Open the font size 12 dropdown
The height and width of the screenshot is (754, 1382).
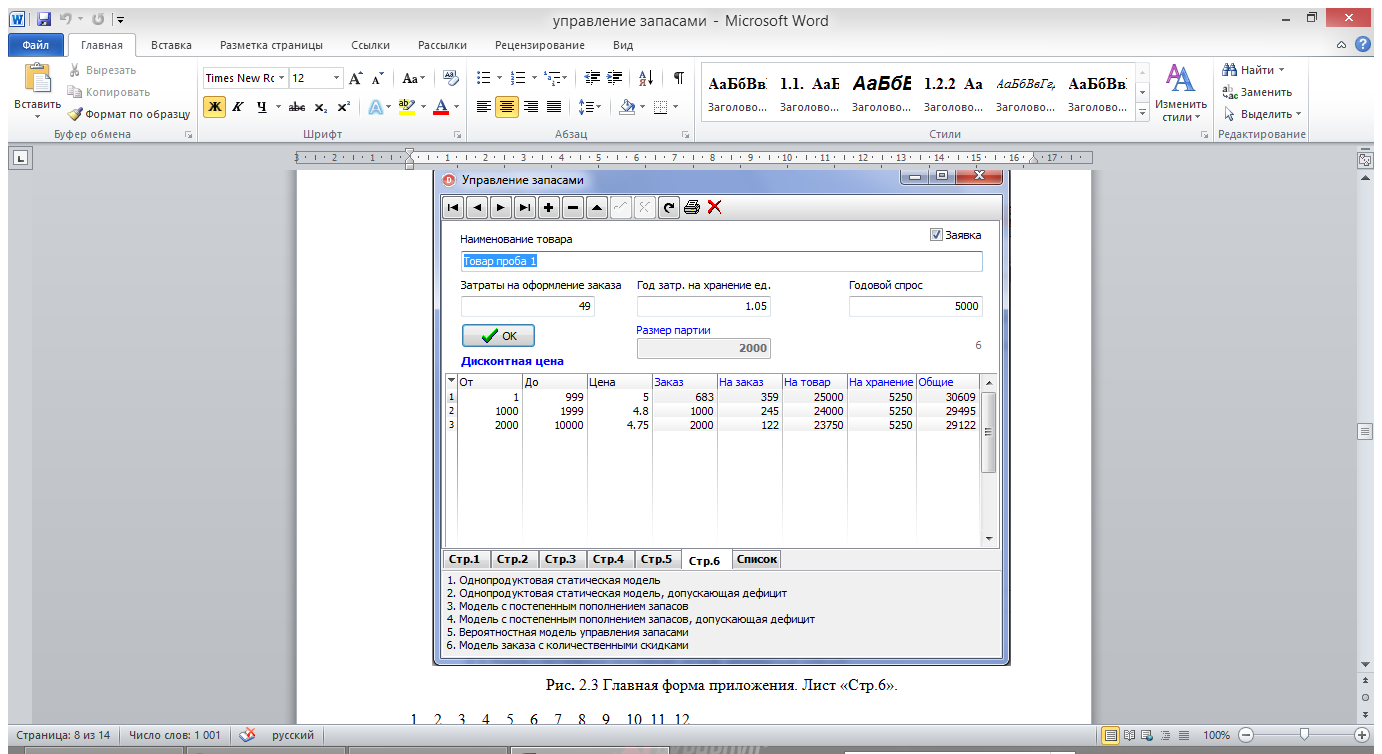[x=337, y=78]
